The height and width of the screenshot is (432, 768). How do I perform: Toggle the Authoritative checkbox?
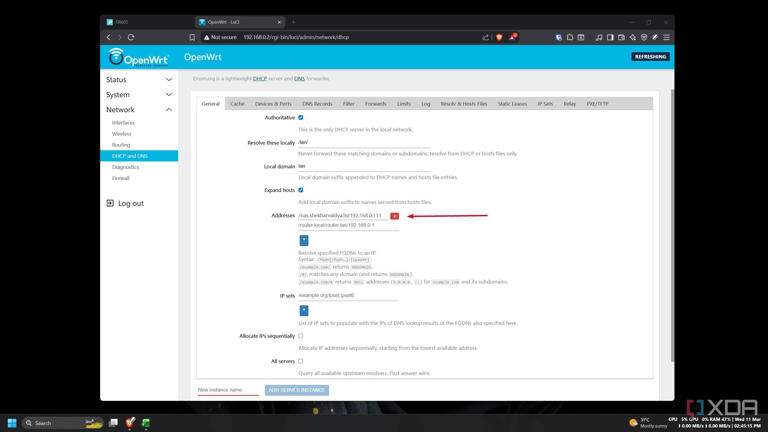[301, 118]
